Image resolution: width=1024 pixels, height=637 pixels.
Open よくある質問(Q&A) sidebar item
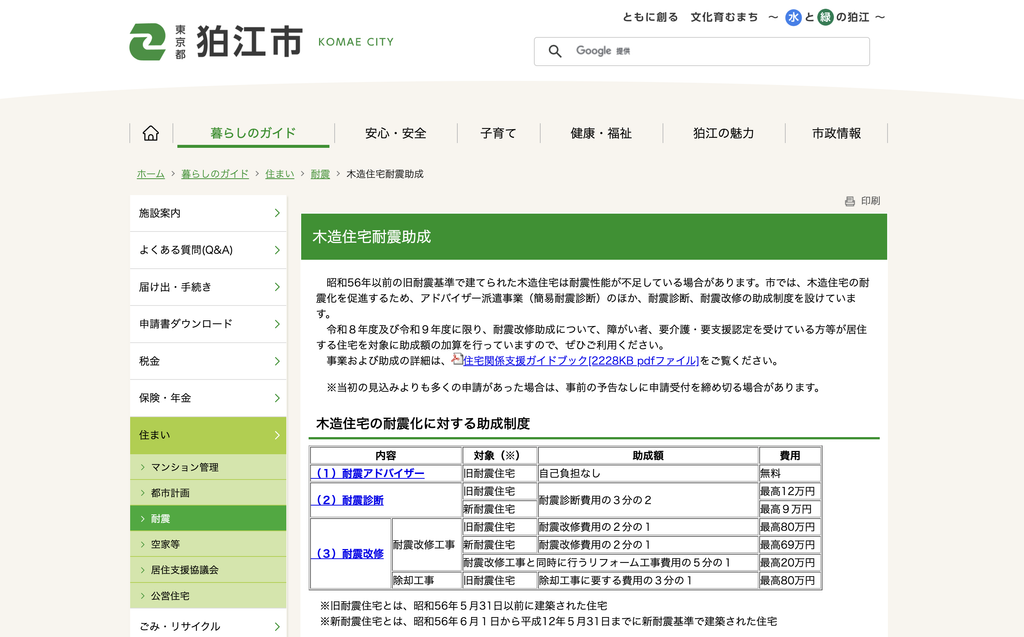[208, 250]
